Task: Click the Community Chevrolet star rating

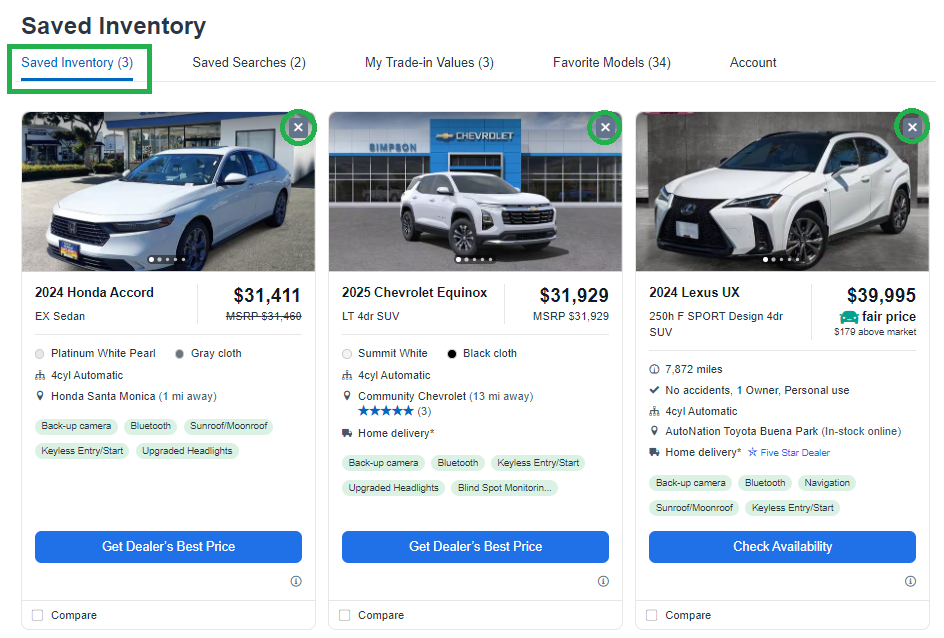Action: pos(386,411)
